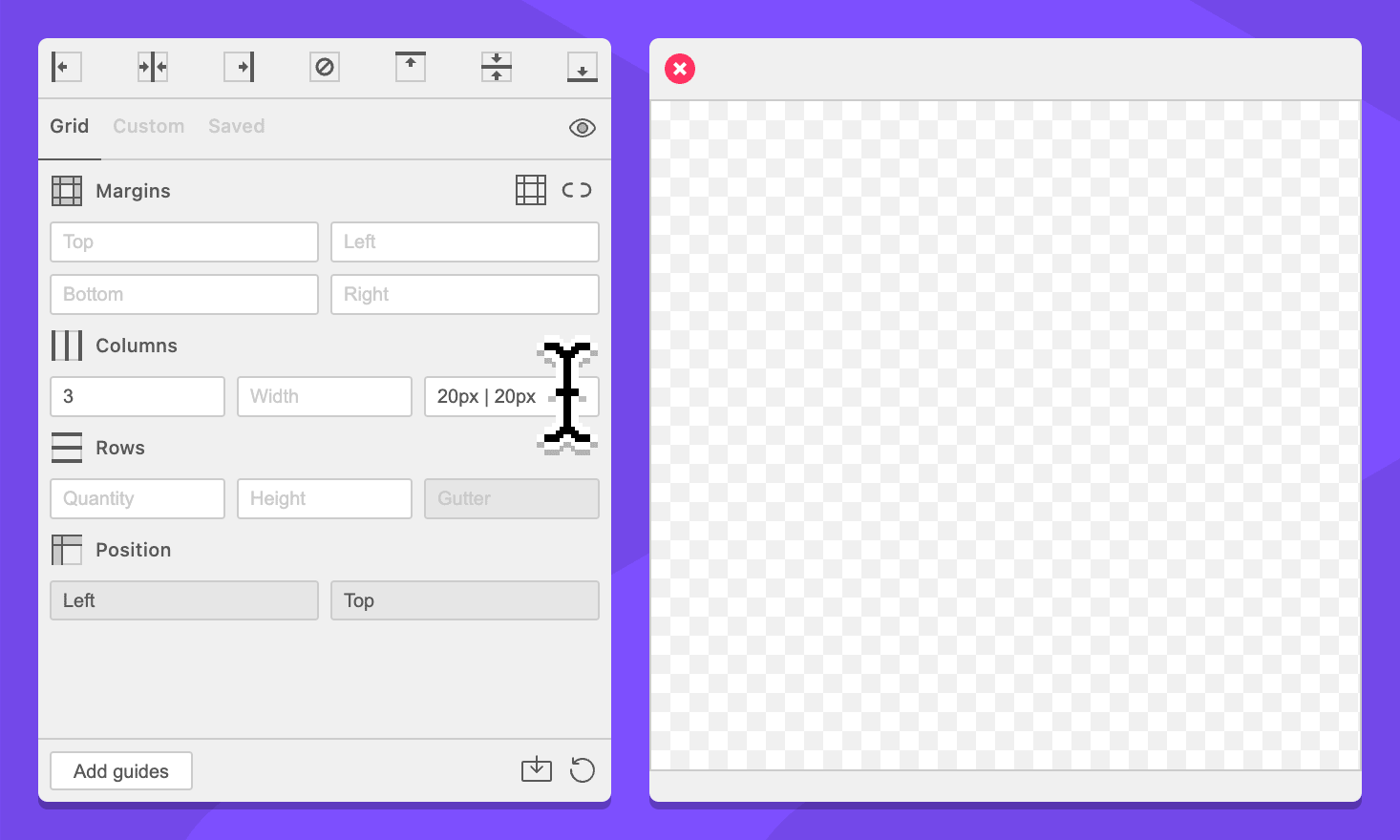Click the Top margin input field

tap(183, 242)
